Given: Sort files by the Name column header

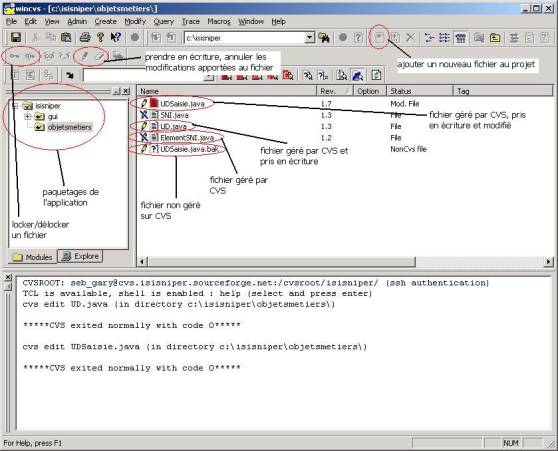Looking at the screenshot, I should click(227, 91).
